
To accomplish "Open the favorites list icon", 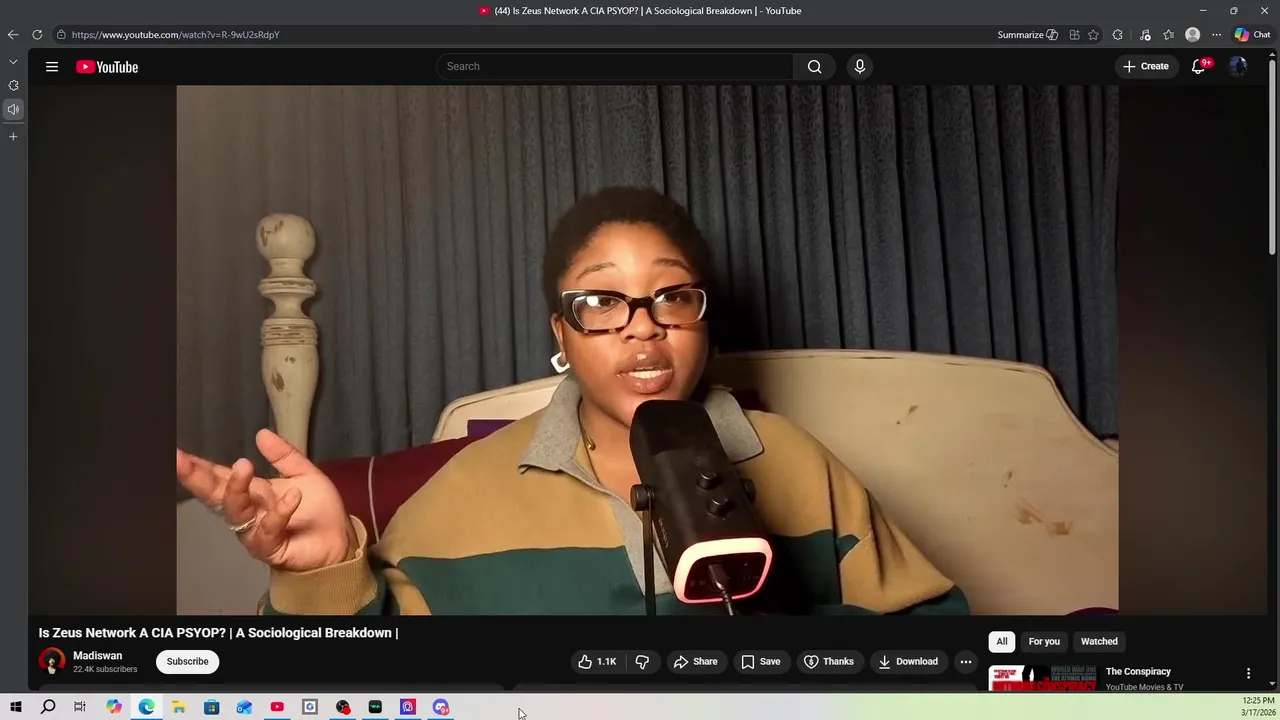I will point(1168,35).
